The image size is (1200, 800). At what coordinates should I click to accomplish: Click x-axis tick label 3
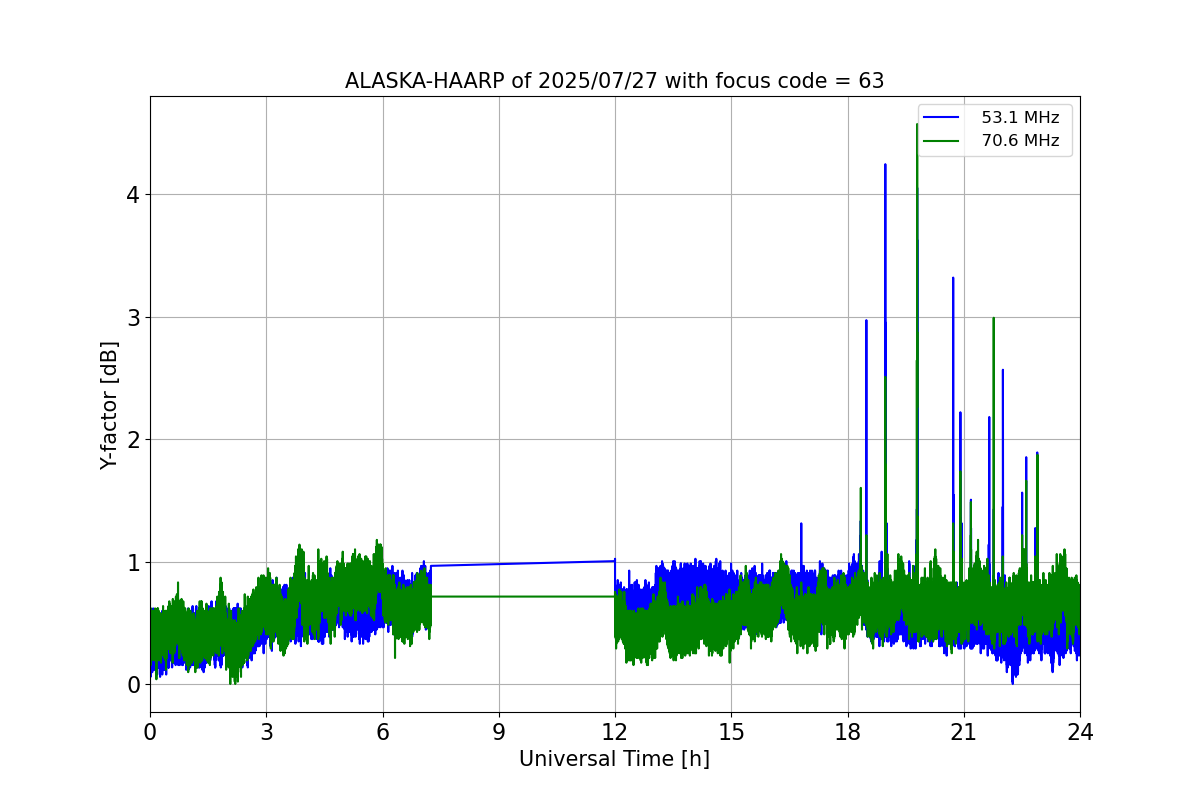266,732
